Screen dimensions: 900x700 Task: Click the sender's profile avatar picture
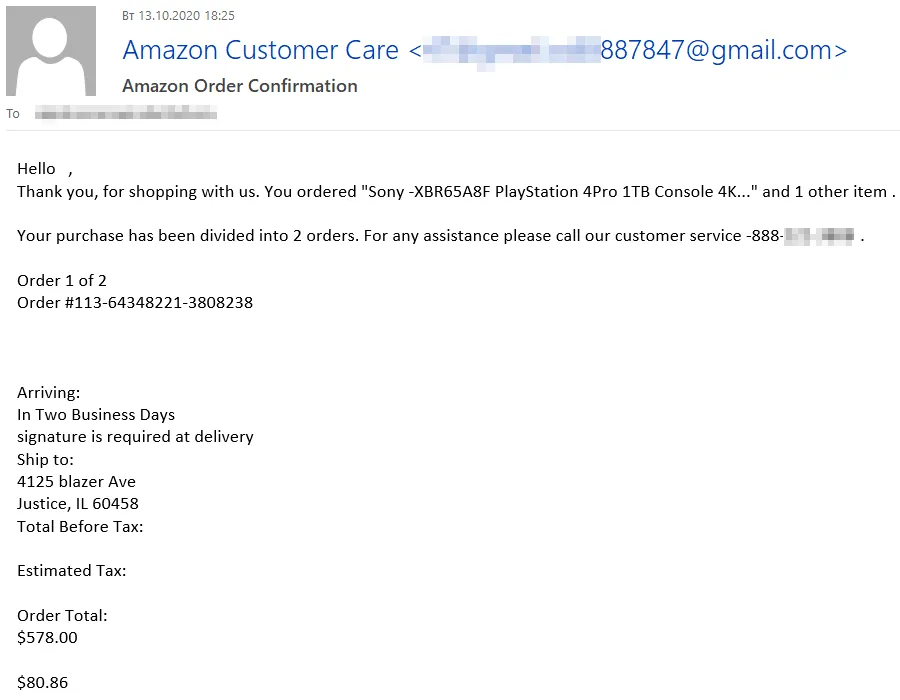click(x=51, y=51)
